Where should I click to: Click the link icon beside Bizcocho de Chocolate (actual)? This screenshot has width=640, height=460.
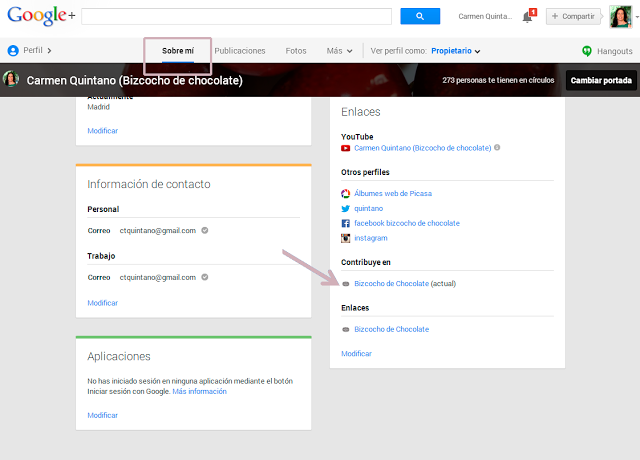coord(346,284)
